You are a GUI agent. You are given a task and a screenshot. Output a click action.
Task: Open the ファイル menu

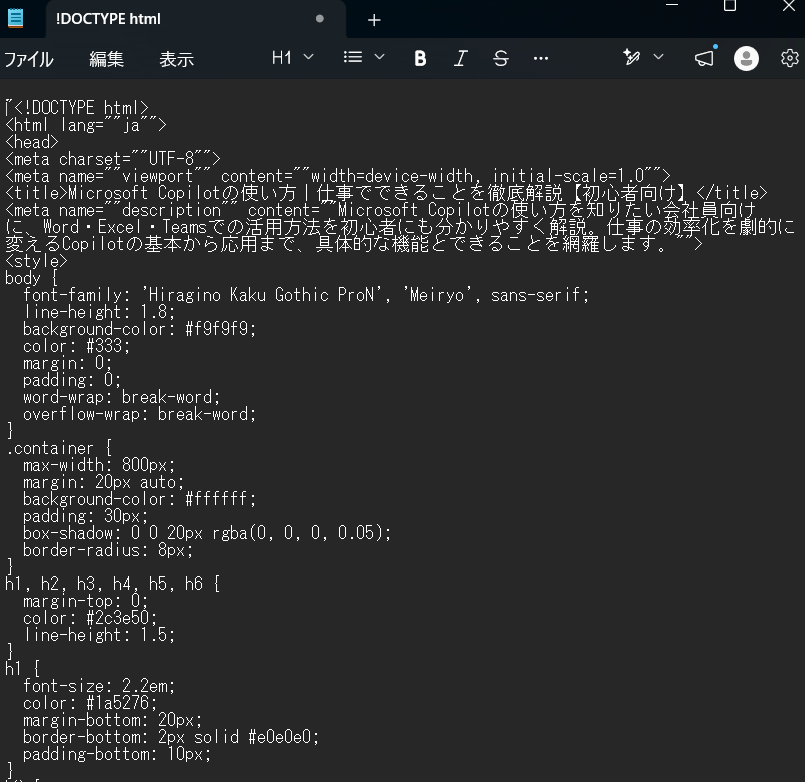(x=29, y=59)
